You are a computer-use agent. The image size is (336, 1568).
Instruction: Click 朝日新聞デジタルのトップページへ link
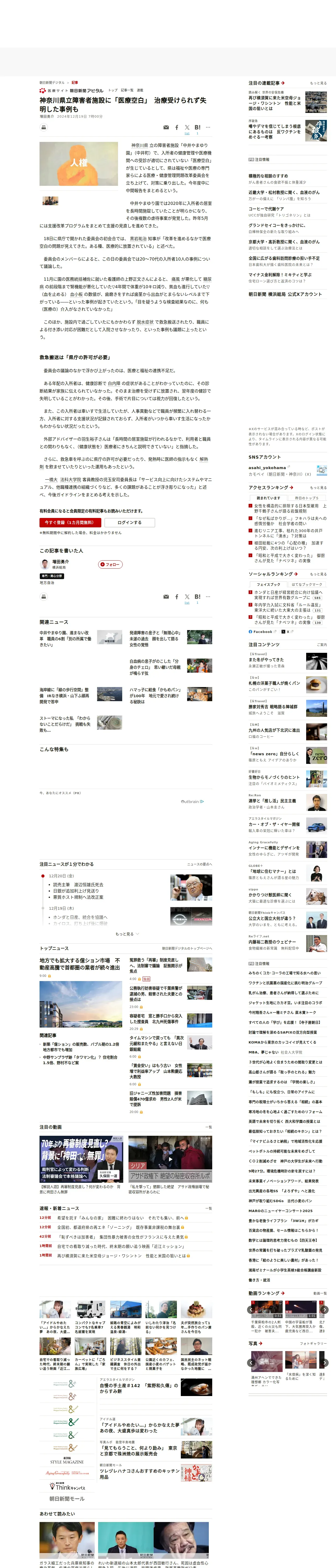click(x=187, y=948)
